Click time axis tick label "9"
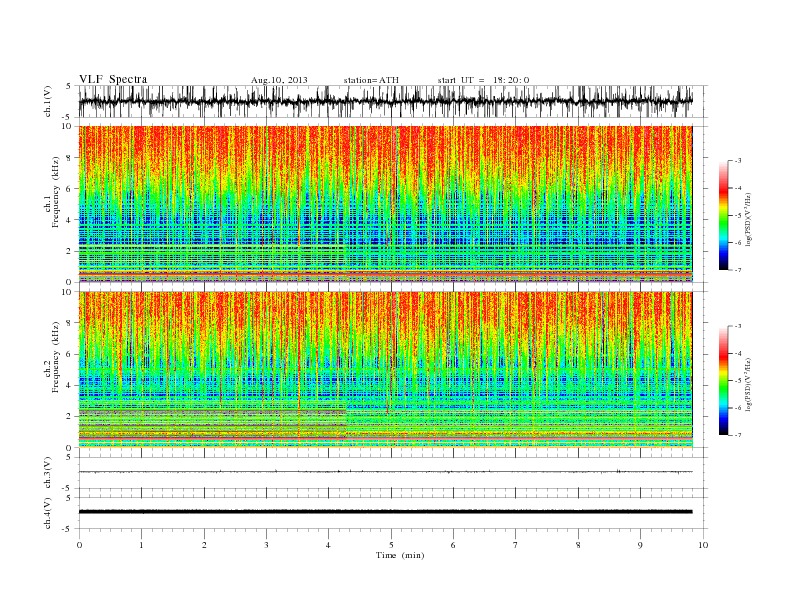The height and width of the screenshot is (612, 792). (x=640, y=545)
